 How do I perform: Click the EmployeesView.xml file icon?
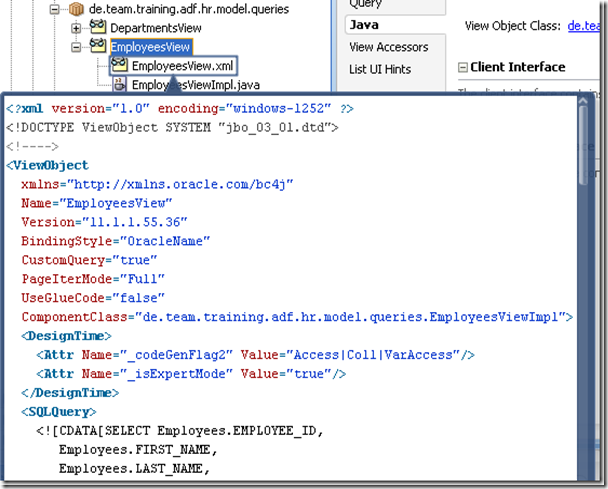pos(120,66)
